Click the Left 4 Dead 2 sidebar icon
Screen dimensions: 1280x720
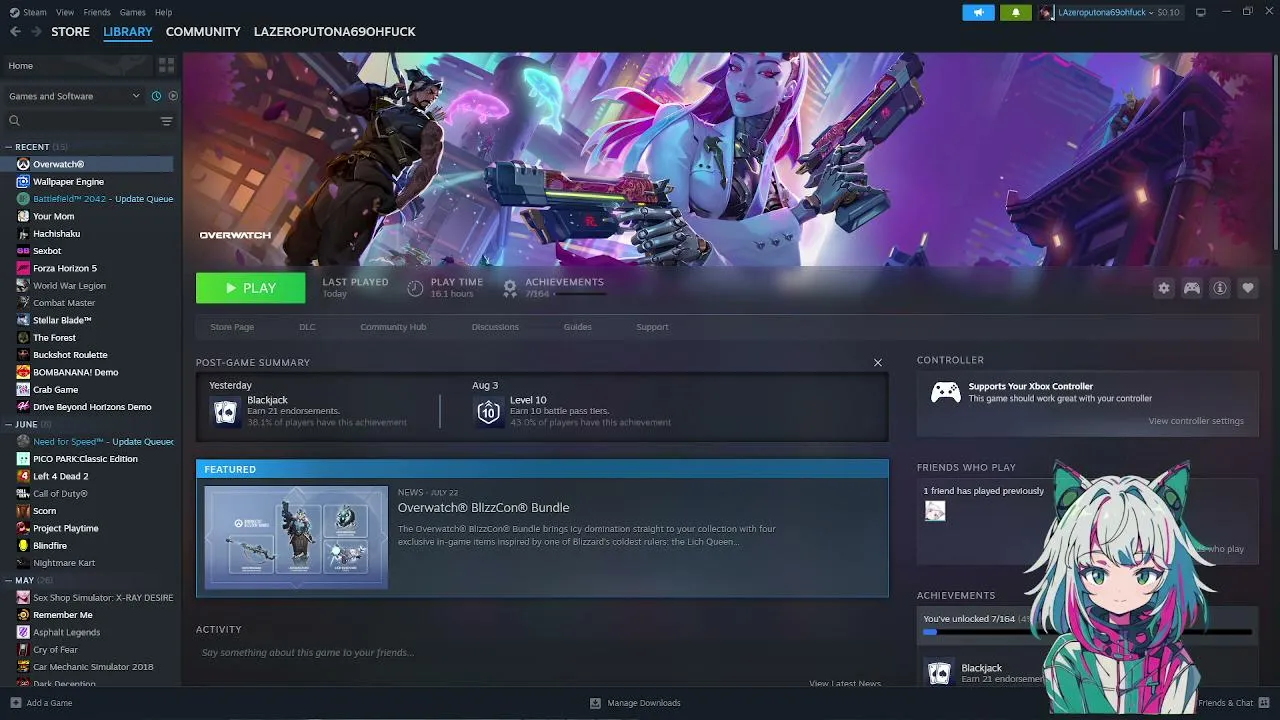click(23, 476)
